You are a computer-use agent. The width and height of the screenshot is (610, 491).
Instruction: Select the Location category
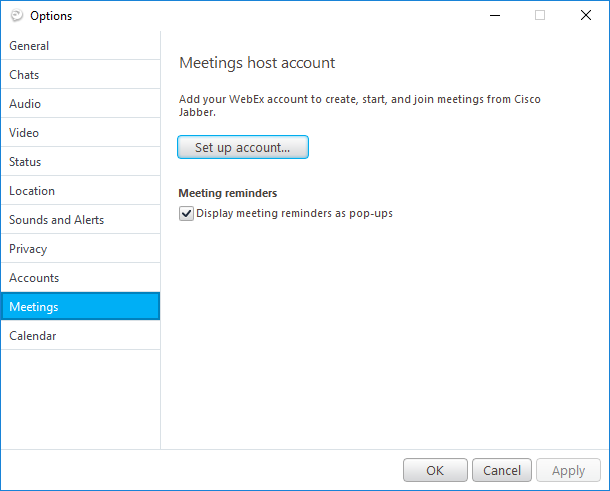(x=81, y=191)
